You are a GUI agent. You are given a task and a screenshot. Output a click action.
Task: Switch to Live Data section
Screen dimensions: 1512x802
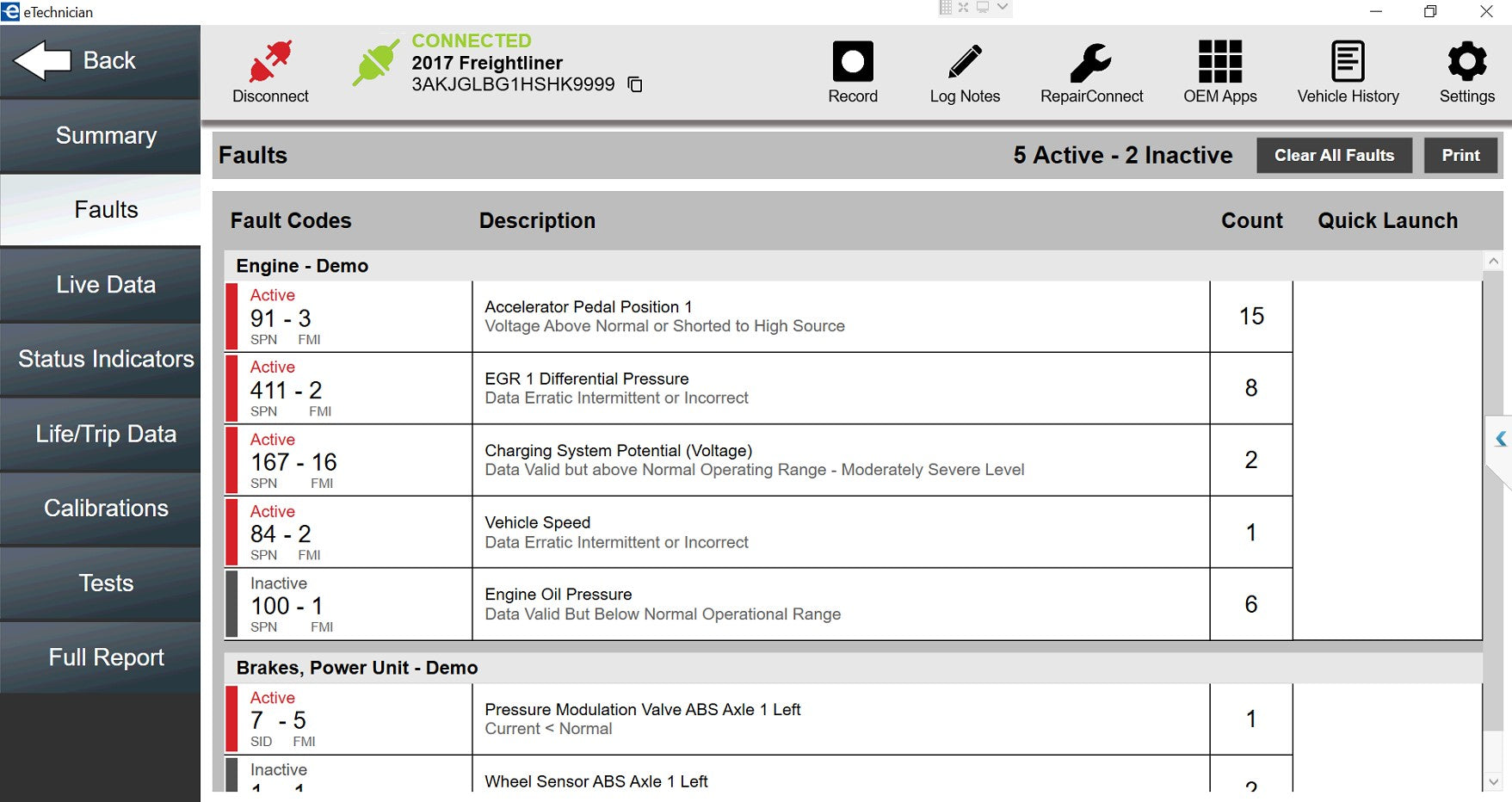tap(106, 285)
